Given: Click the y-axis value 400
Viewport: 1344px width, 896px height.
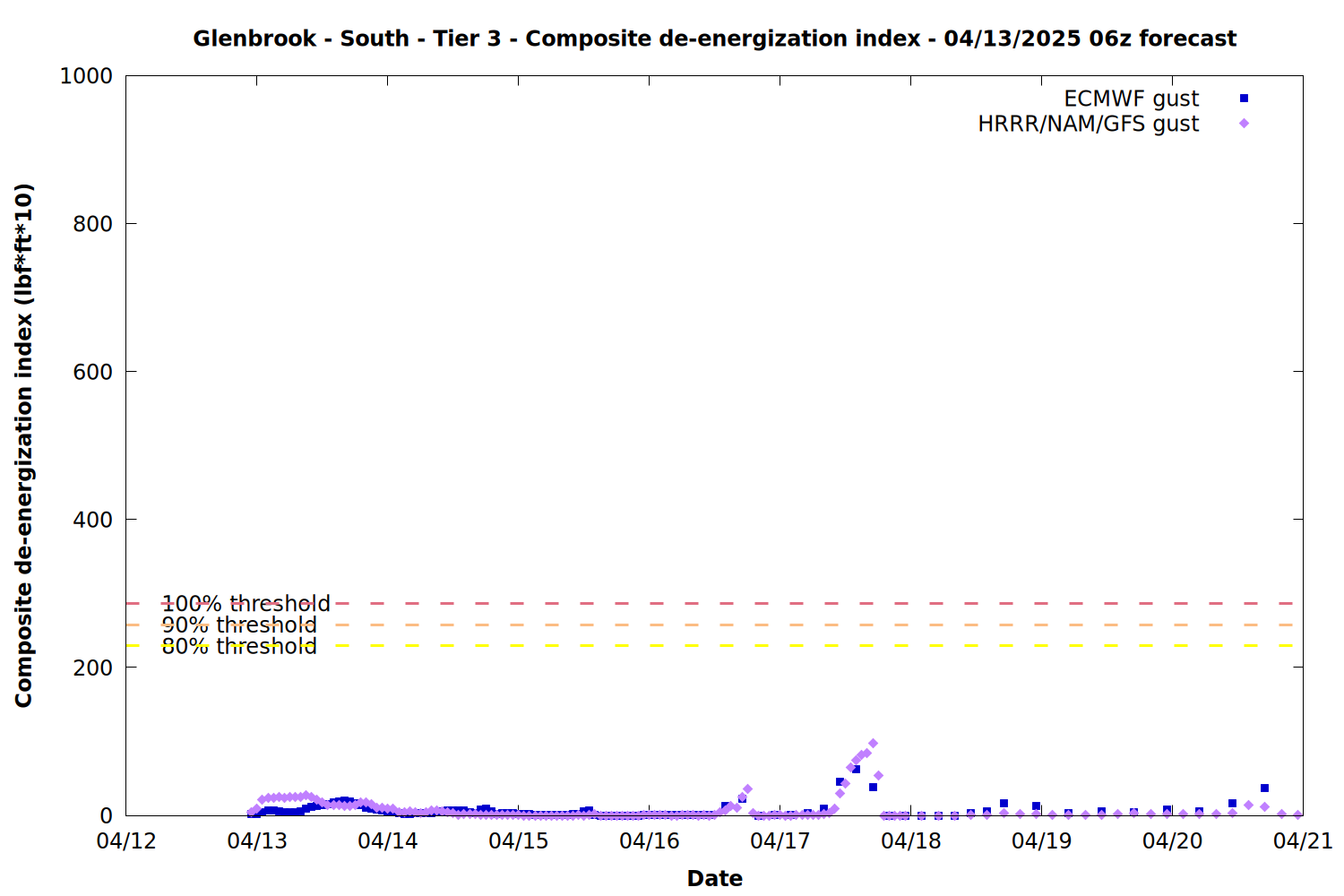Looking at the screenshot, I should coord(93,520).
